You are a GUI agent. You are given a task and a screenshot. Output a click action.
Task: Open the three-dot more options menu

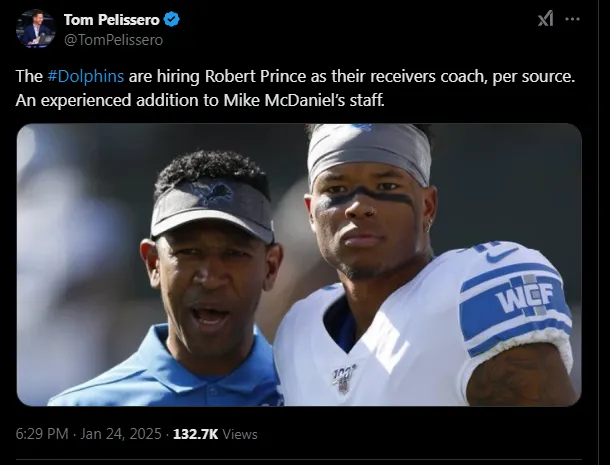click(572, 19)
